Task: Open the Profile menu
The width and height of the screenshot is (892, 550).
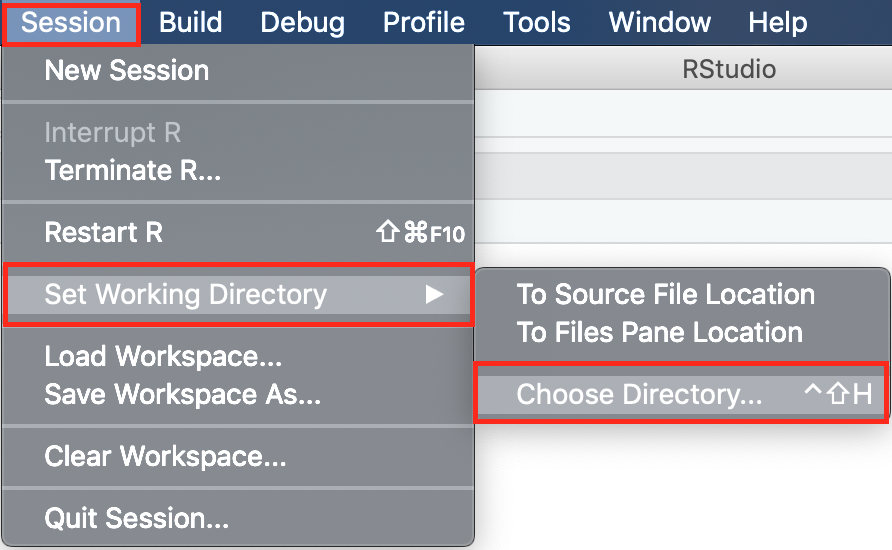Action: [x=424, y=22]
